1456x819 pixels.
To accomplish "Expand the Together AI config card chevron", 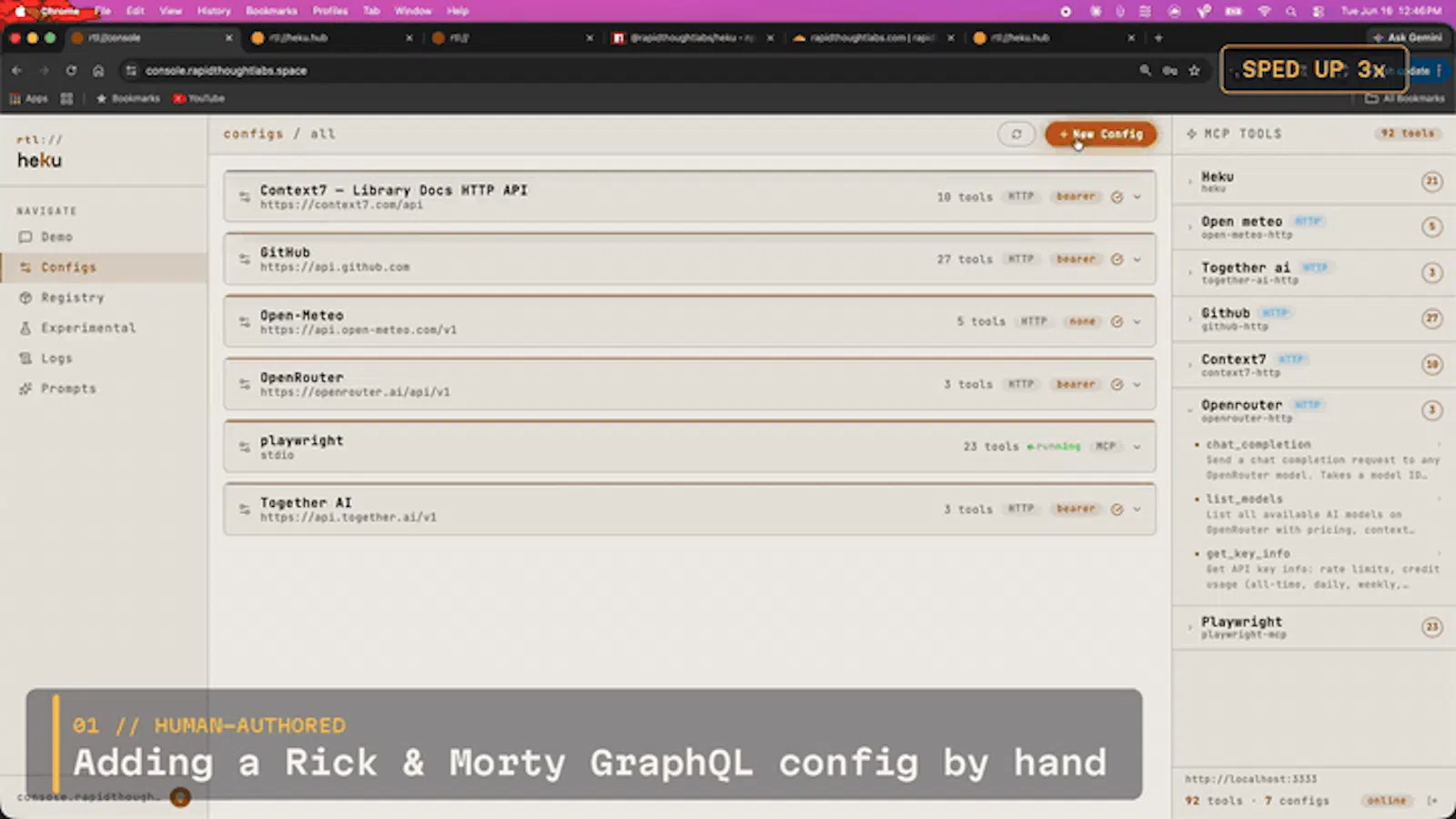I will click(x=1137, y=509).
